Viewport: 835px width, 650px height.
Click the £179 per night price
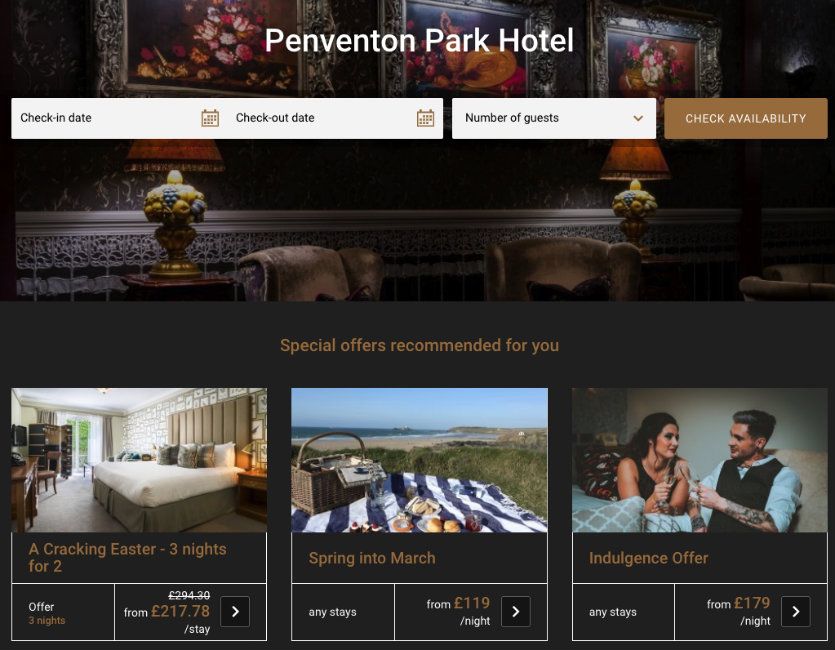(x=751, y=603)
